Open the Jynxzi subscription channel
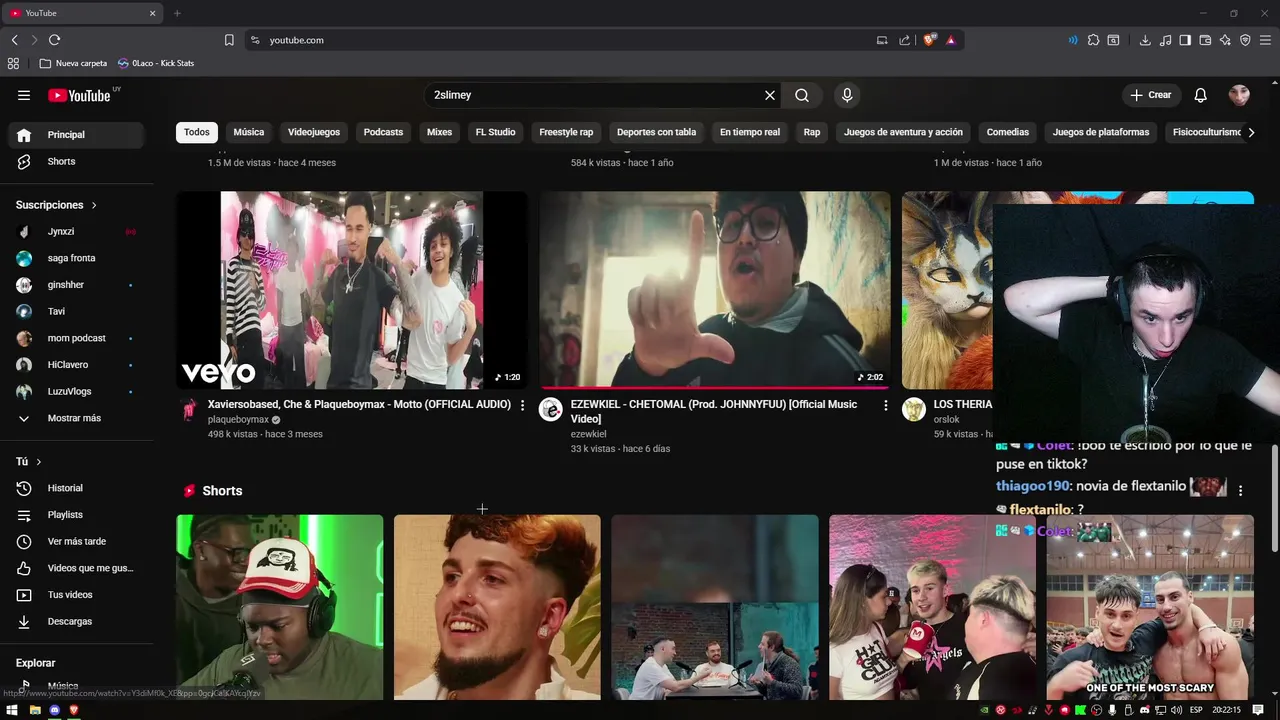Image resolution: width=1280 pixels, height=720 pixels. click(76, 231)
